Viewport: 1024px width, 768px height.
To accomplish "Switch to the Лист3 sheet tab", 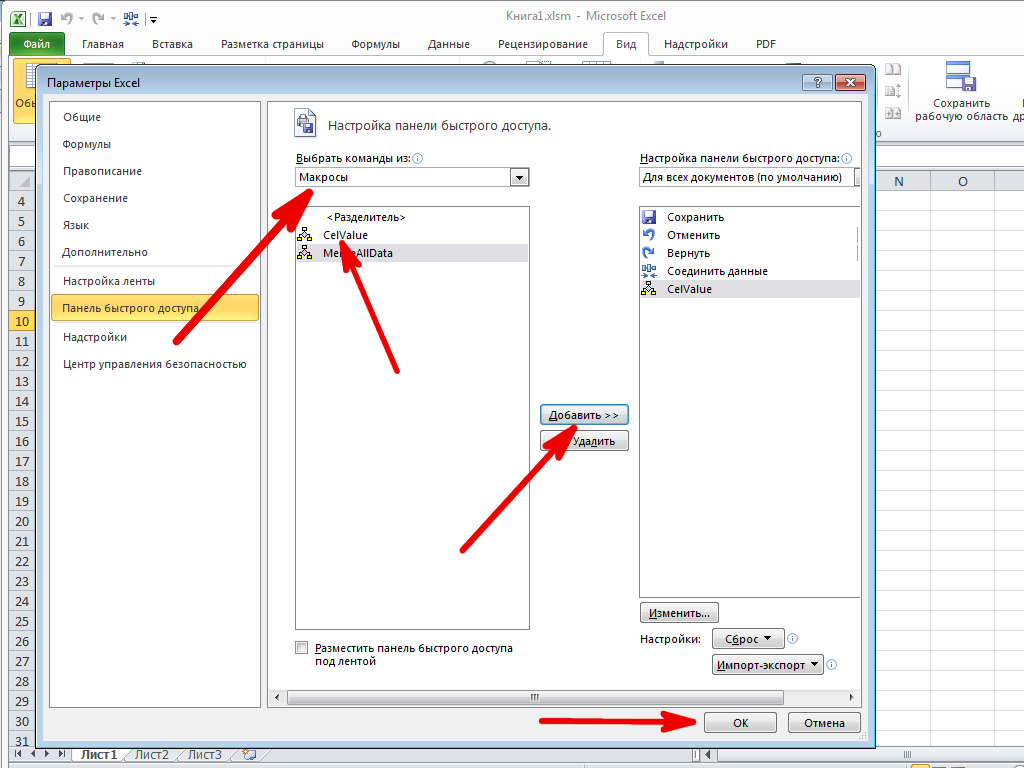I will [204, 755].
